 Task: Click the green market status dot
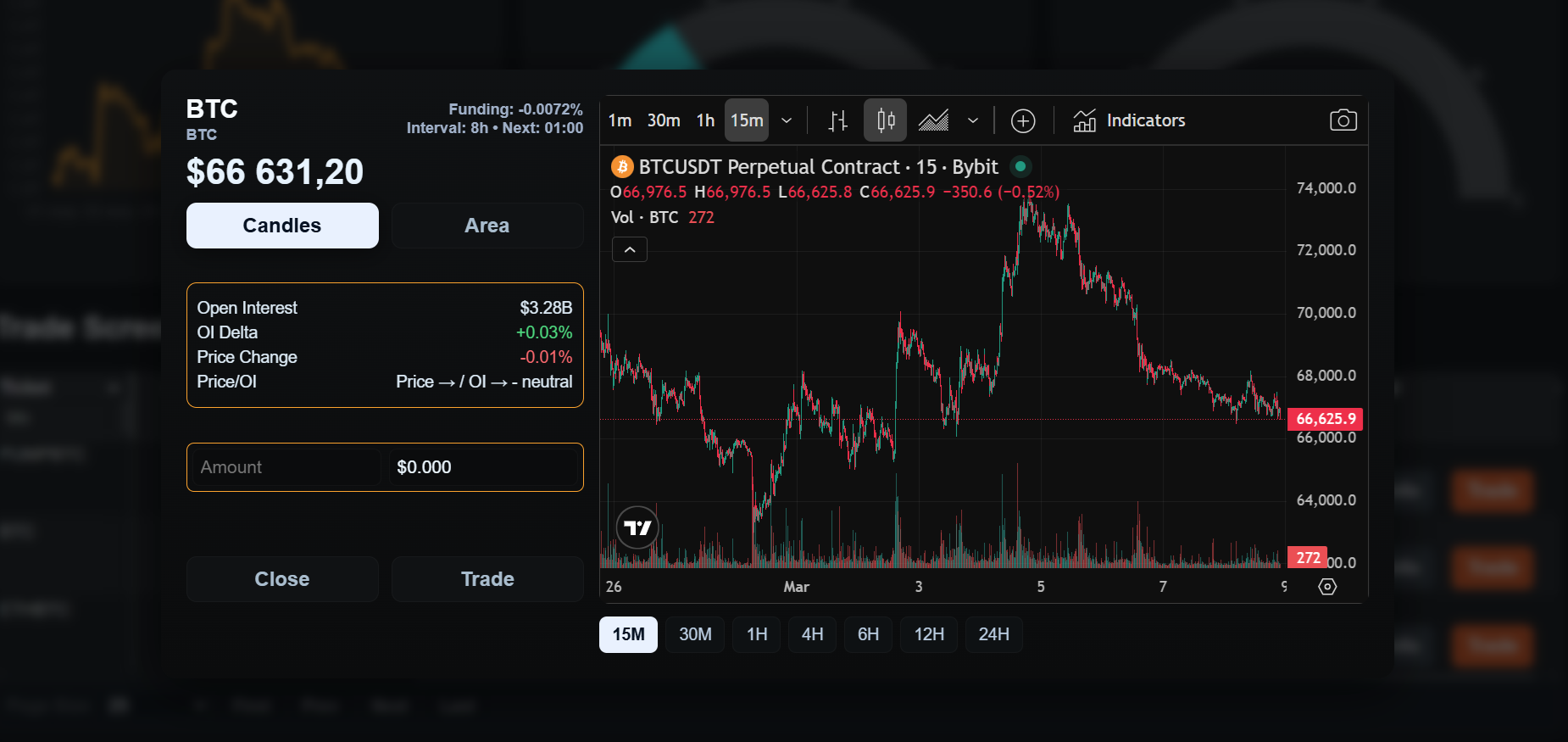coord(1020,166)
